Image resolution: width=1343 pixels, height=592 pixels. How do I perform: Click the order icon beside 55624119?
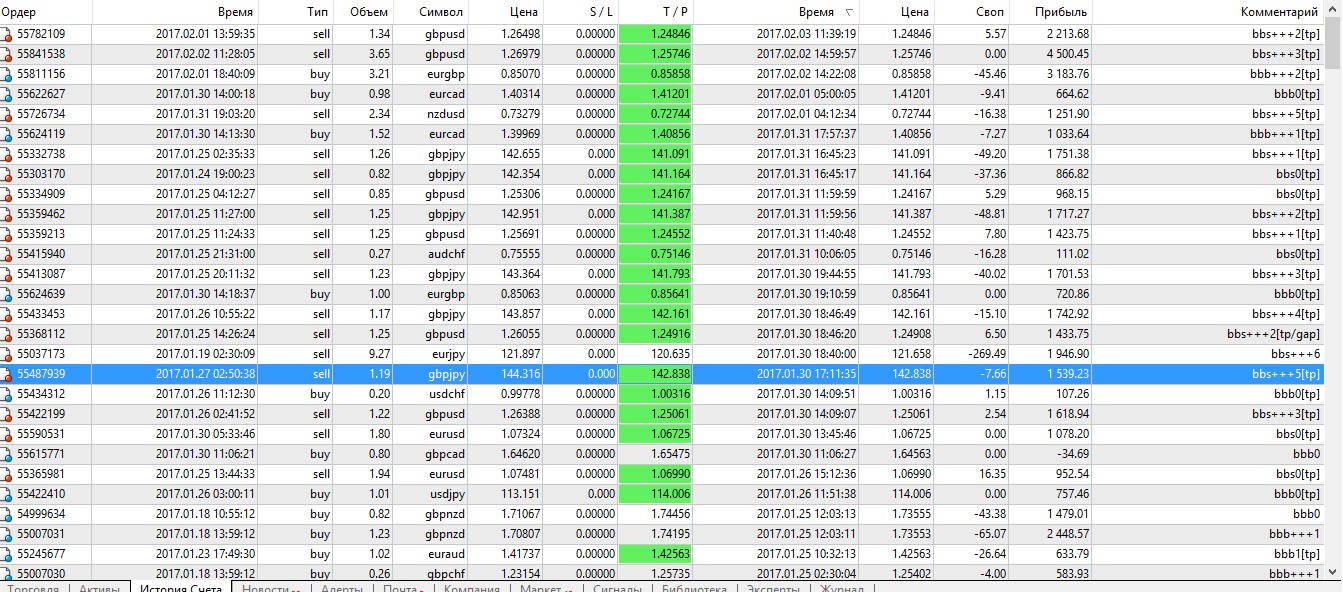tap(7, 134)
